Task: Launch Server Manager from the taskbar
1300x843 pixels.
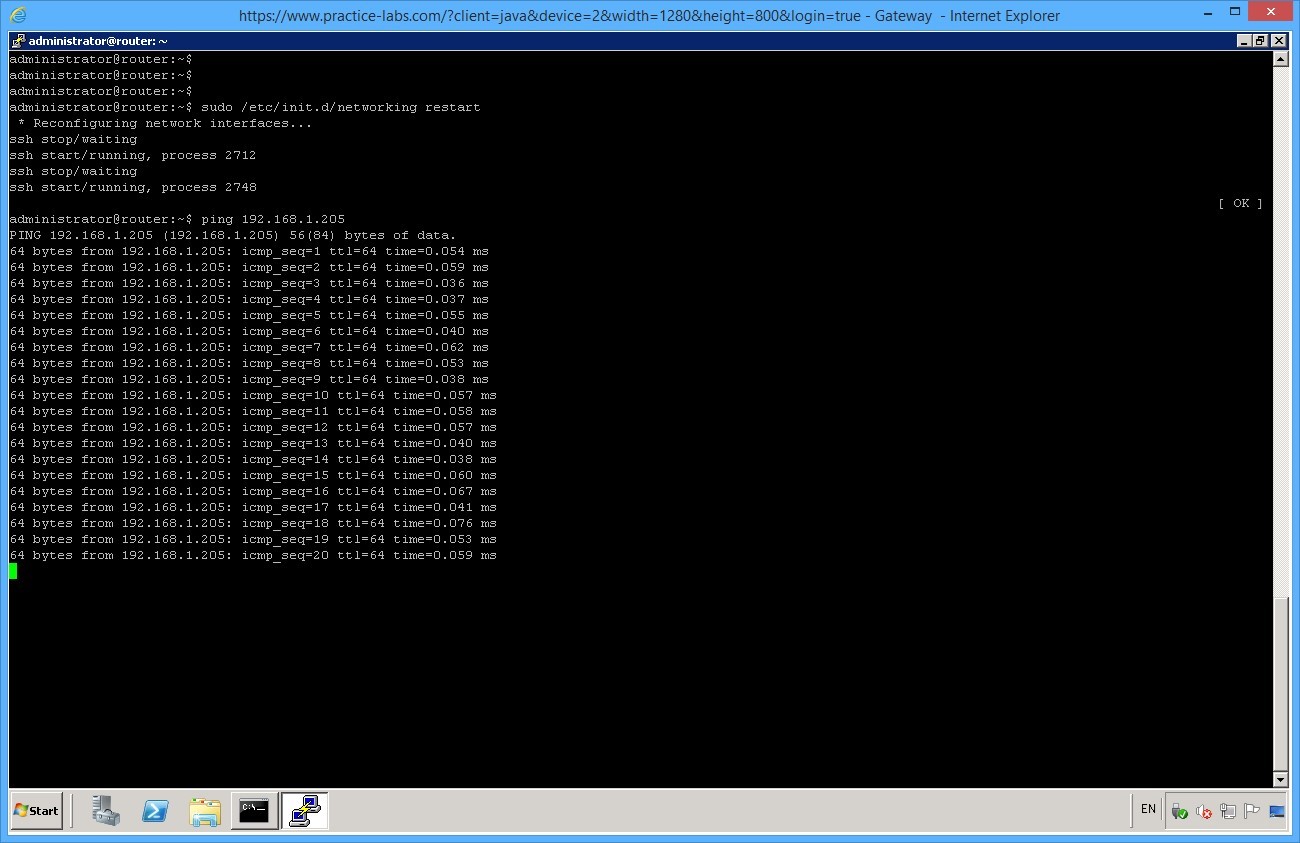Action: [x=106, y=811]
